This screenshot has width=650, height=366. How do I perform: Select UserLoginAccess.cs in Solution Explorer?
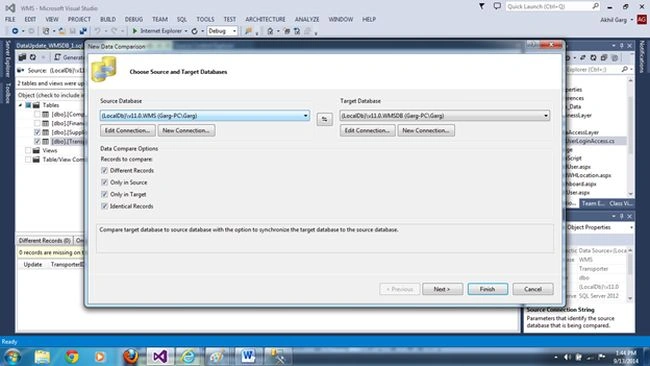(x=590, y=141)
